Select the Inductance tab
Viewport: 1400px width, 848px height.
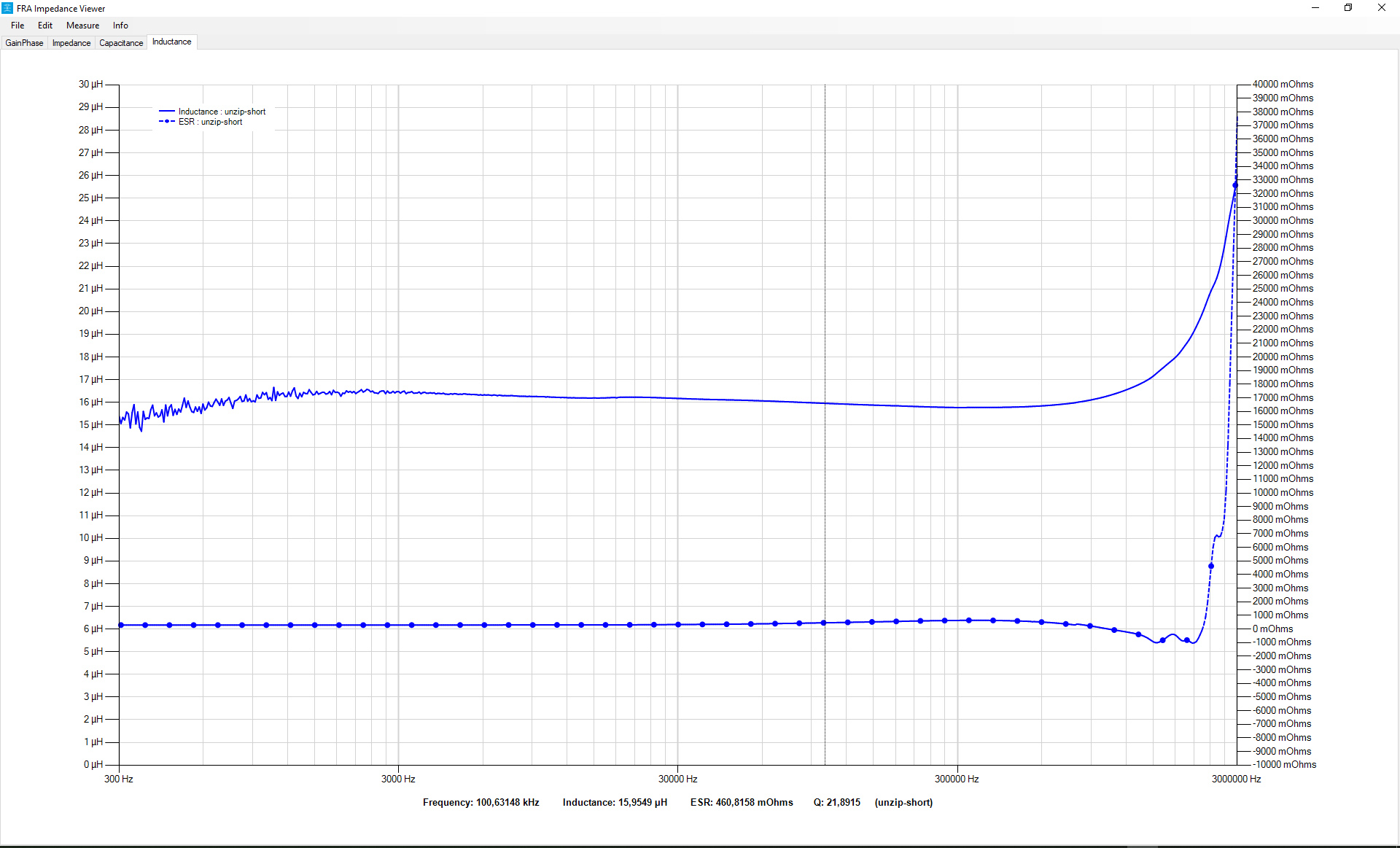click(172, 42)
